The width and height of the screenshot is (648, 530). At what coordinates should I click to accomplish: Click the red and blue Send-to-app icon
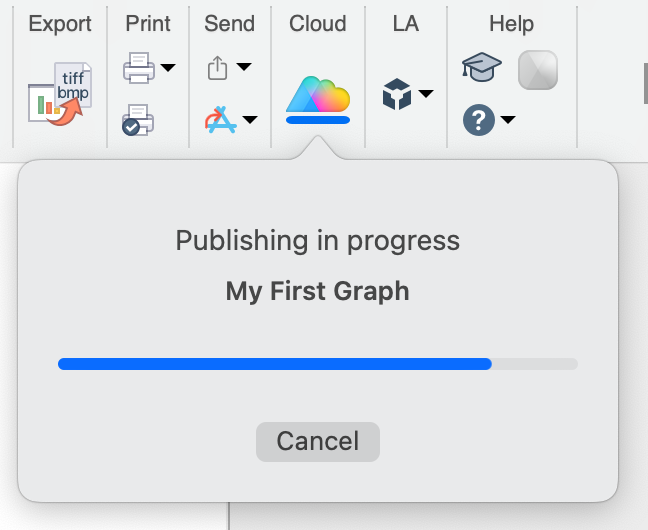[218, 121]
